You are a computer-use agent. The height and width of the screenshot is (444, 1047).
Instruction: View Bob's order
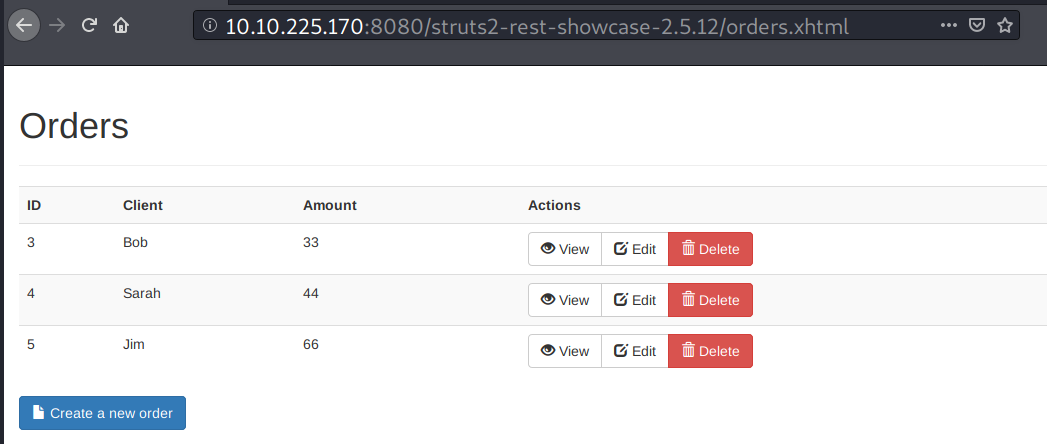click(565, 249)
